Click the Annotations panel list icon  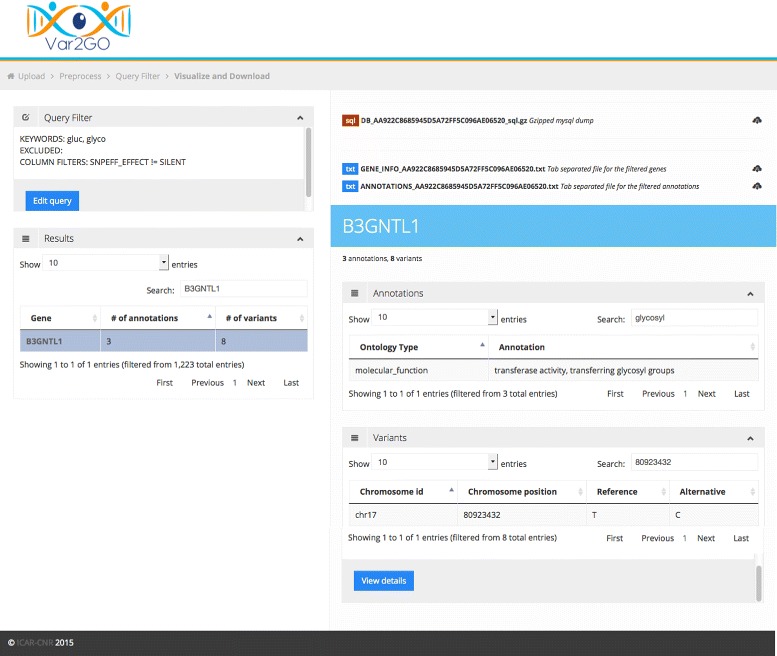pyautogui.click(x=354, y=293)
